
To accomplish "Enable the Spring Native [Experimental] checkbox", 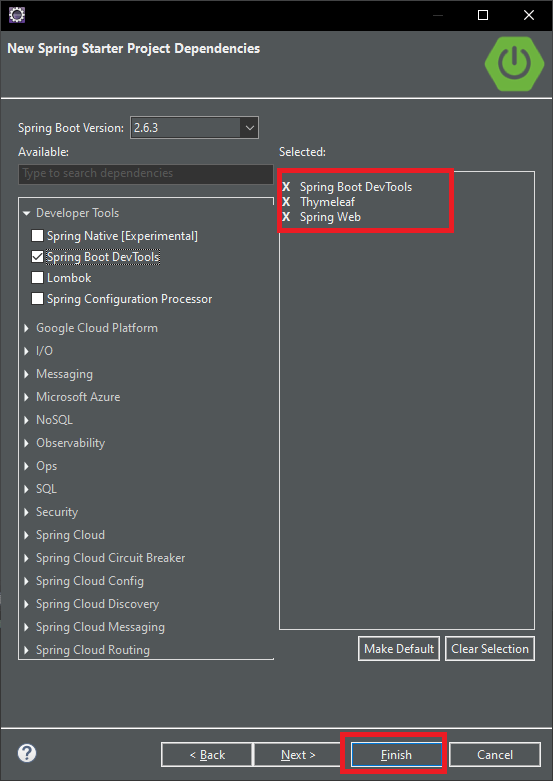I will coord(37,236).
